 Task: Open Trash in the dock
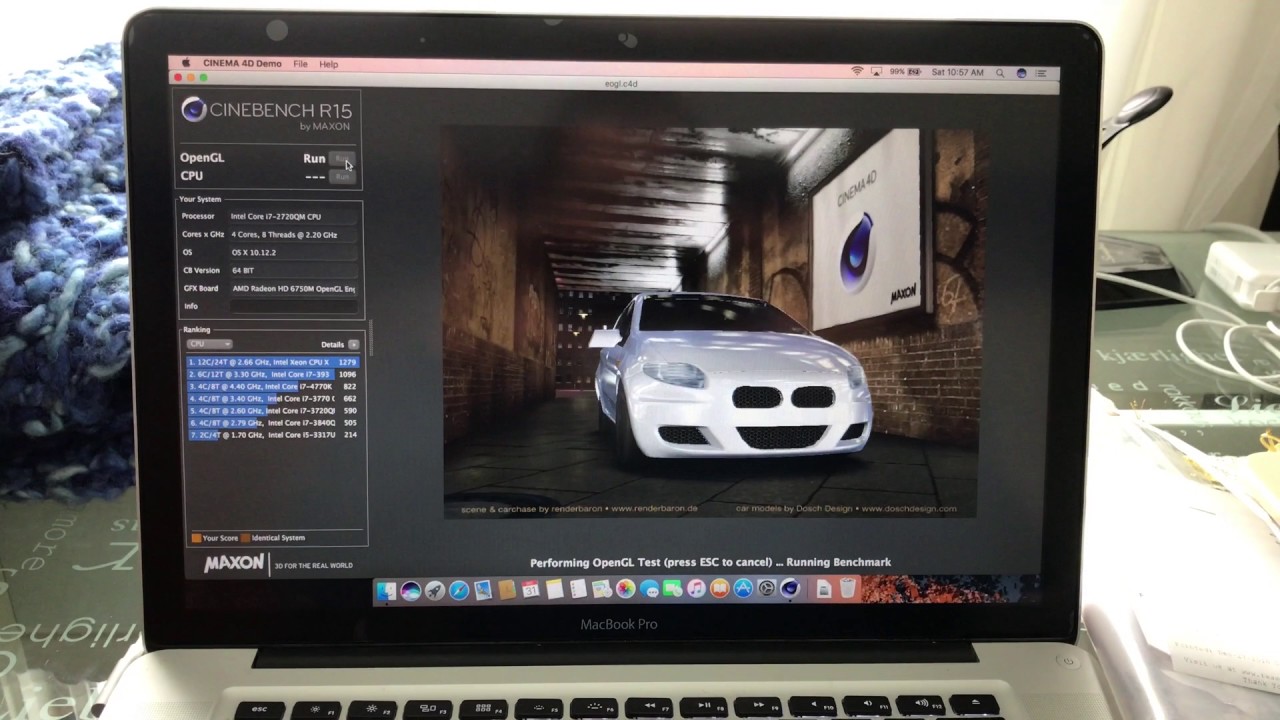click(x=848, y=589)
